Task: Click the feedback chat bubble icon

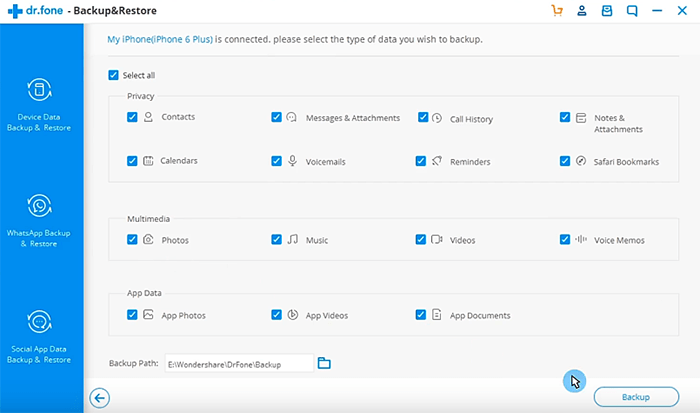Action: [632, 11]
